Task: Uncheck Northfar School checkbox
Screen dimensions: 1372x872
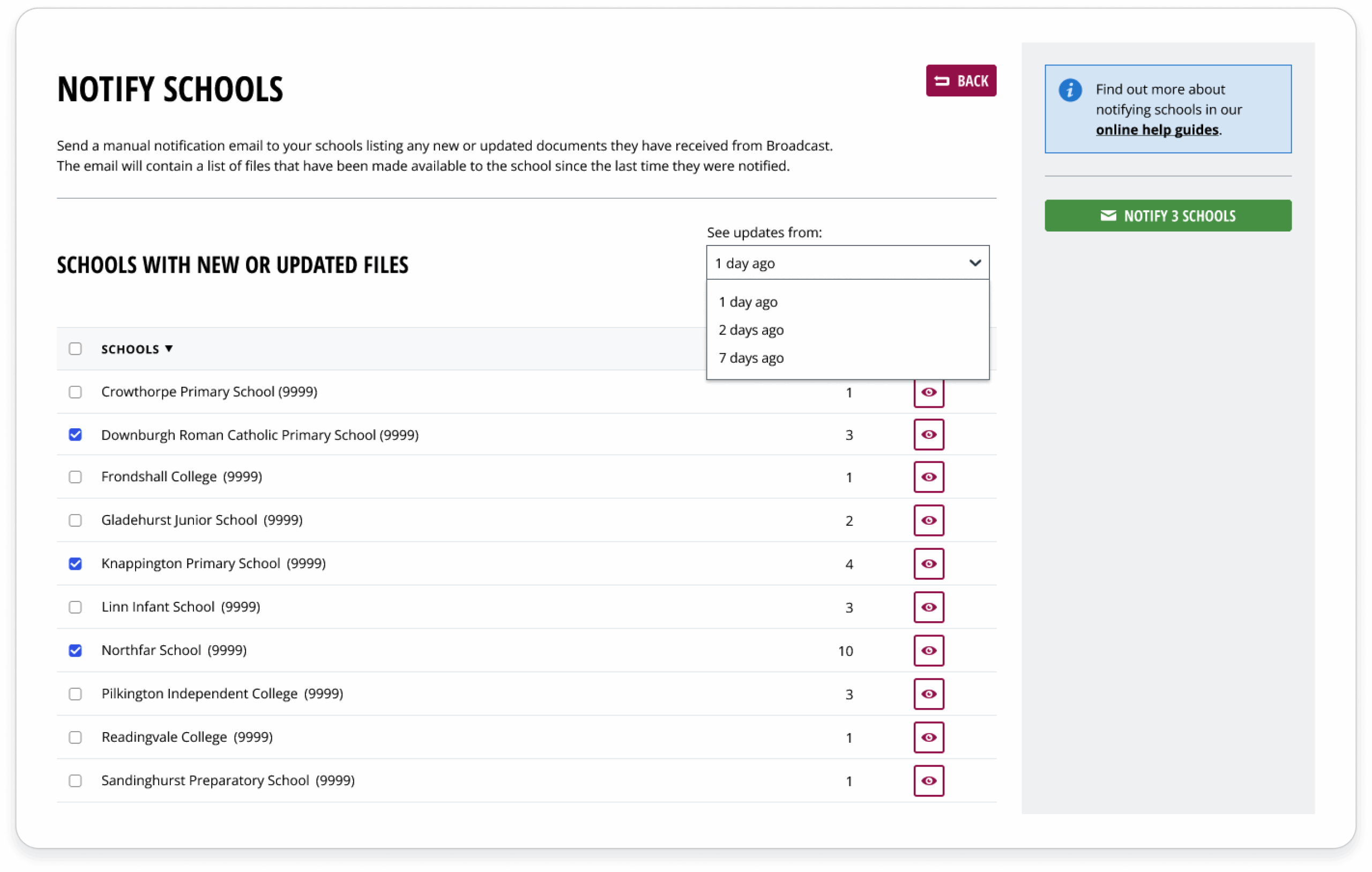Action: (x=75, y=650)
